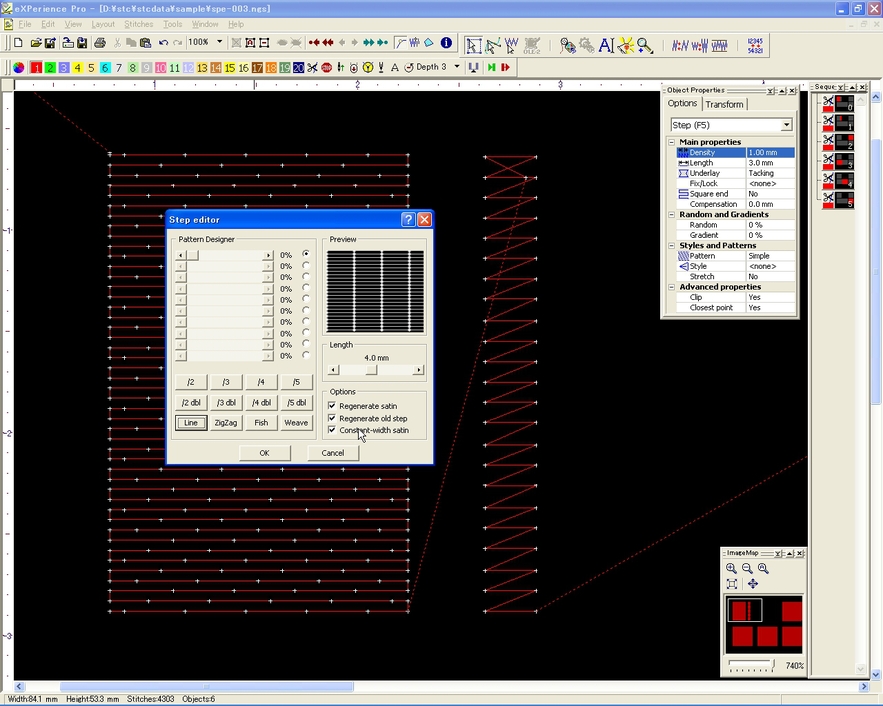Click the ImageMap pan arrows icon
Screen dimensions: 883x706
(753, 584)
